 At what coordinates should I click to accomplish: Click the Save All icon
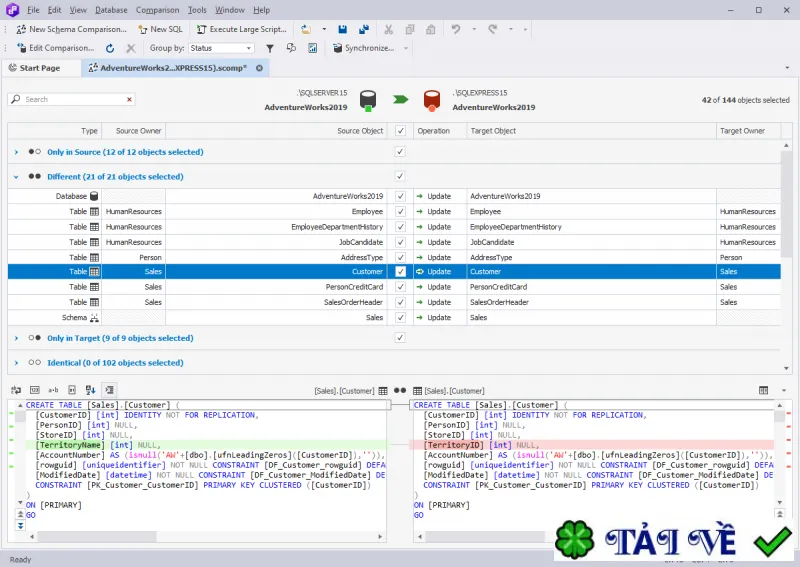(x=364, y=29)
